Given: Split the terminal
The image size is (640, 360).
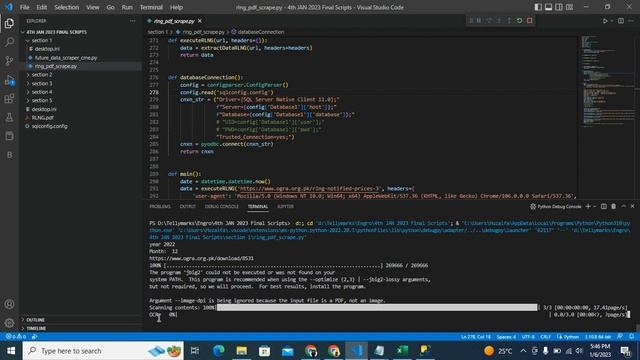Looking at the screenshot, I should 604,207.
